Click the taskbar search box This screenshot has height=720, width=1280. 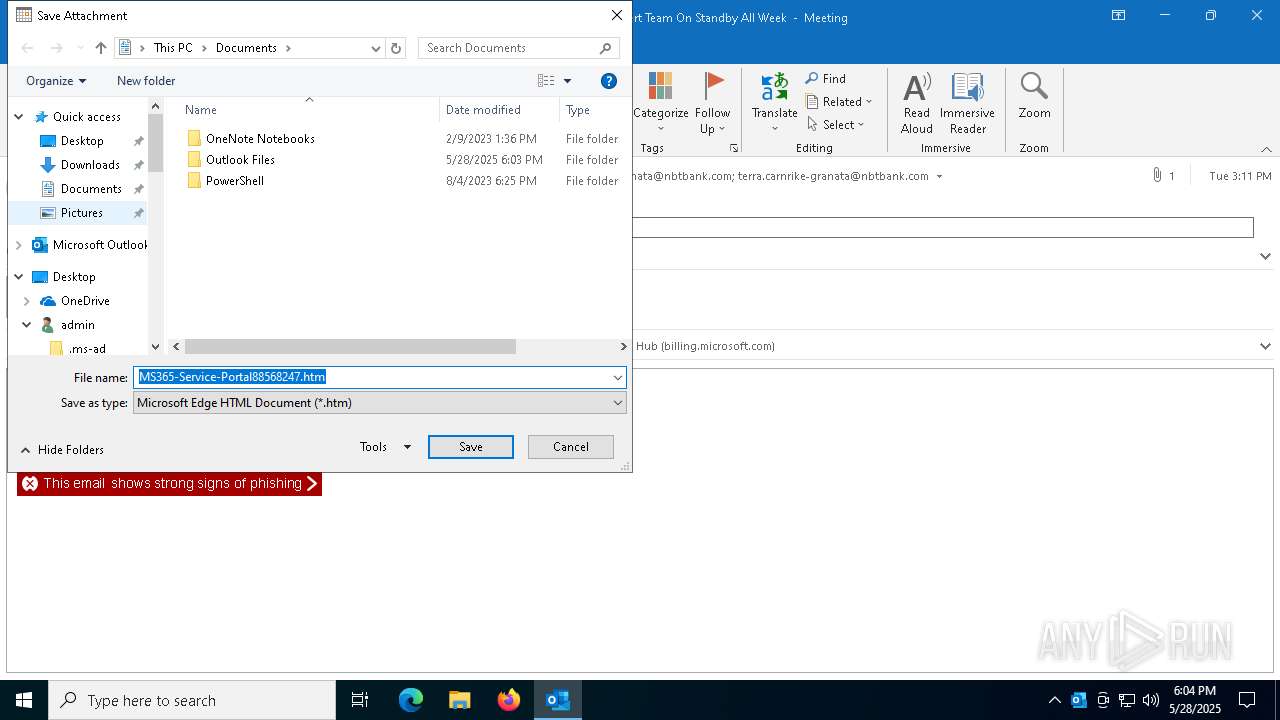point(192,701)
